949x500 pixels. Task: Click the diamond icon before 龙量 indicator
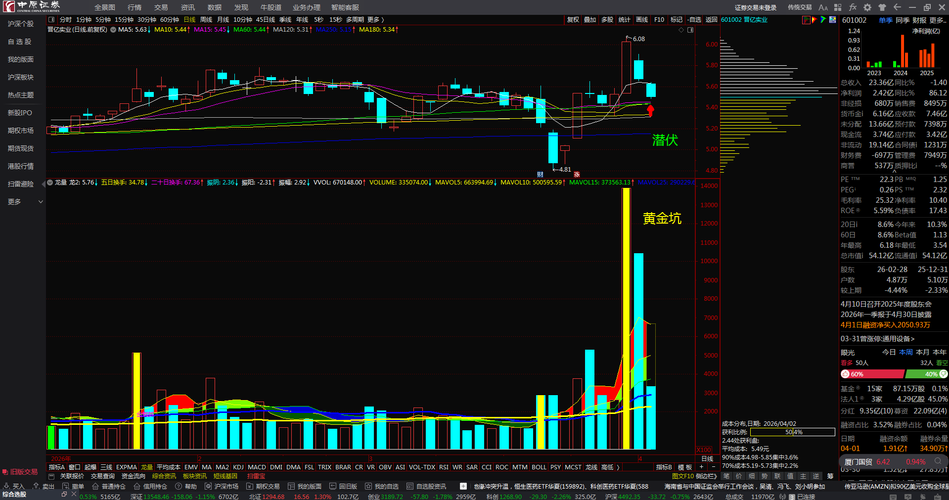(50, 182)
